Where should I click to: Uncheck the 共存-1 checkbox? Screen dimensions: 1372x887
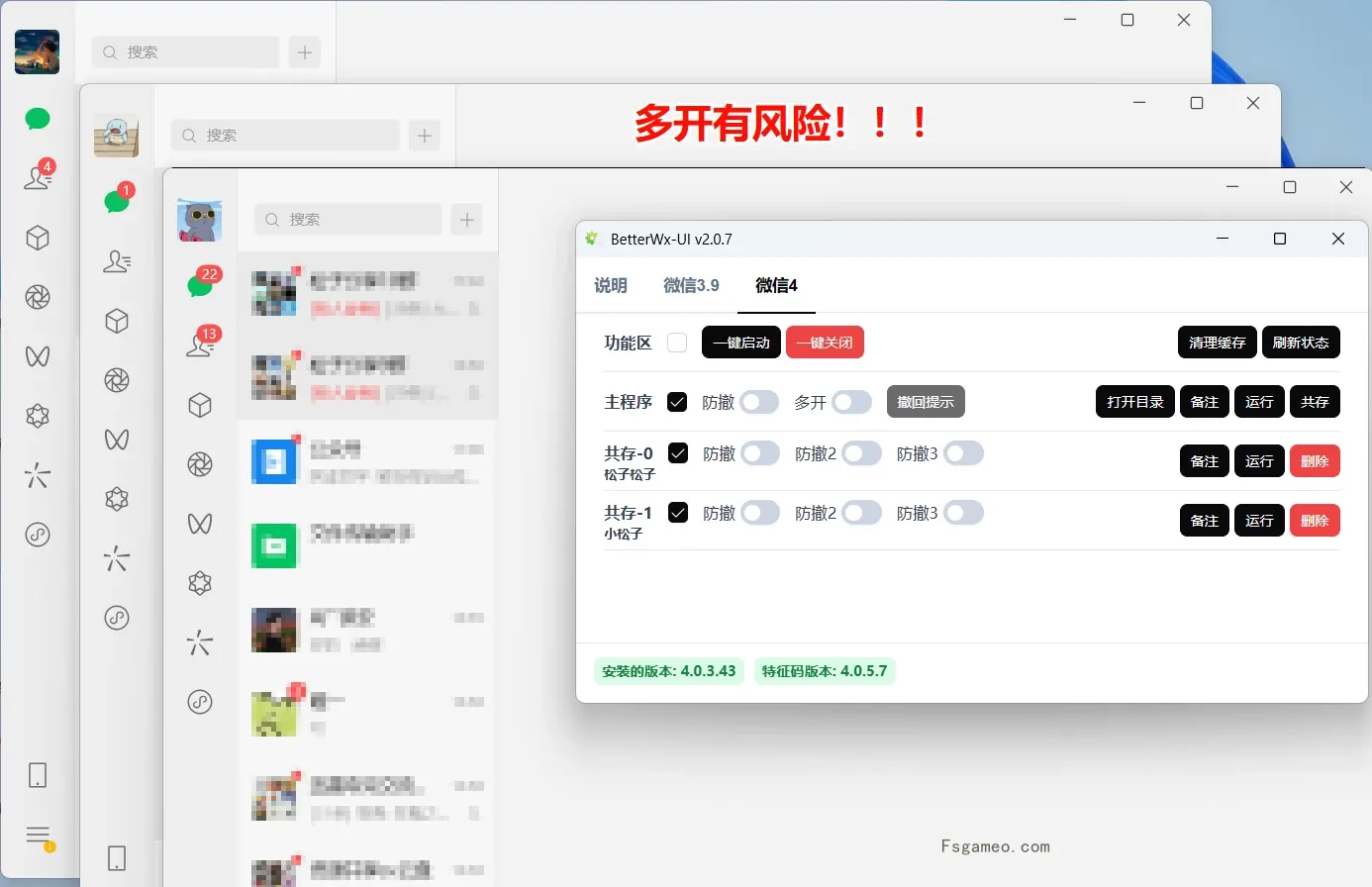tap(678, 513)
